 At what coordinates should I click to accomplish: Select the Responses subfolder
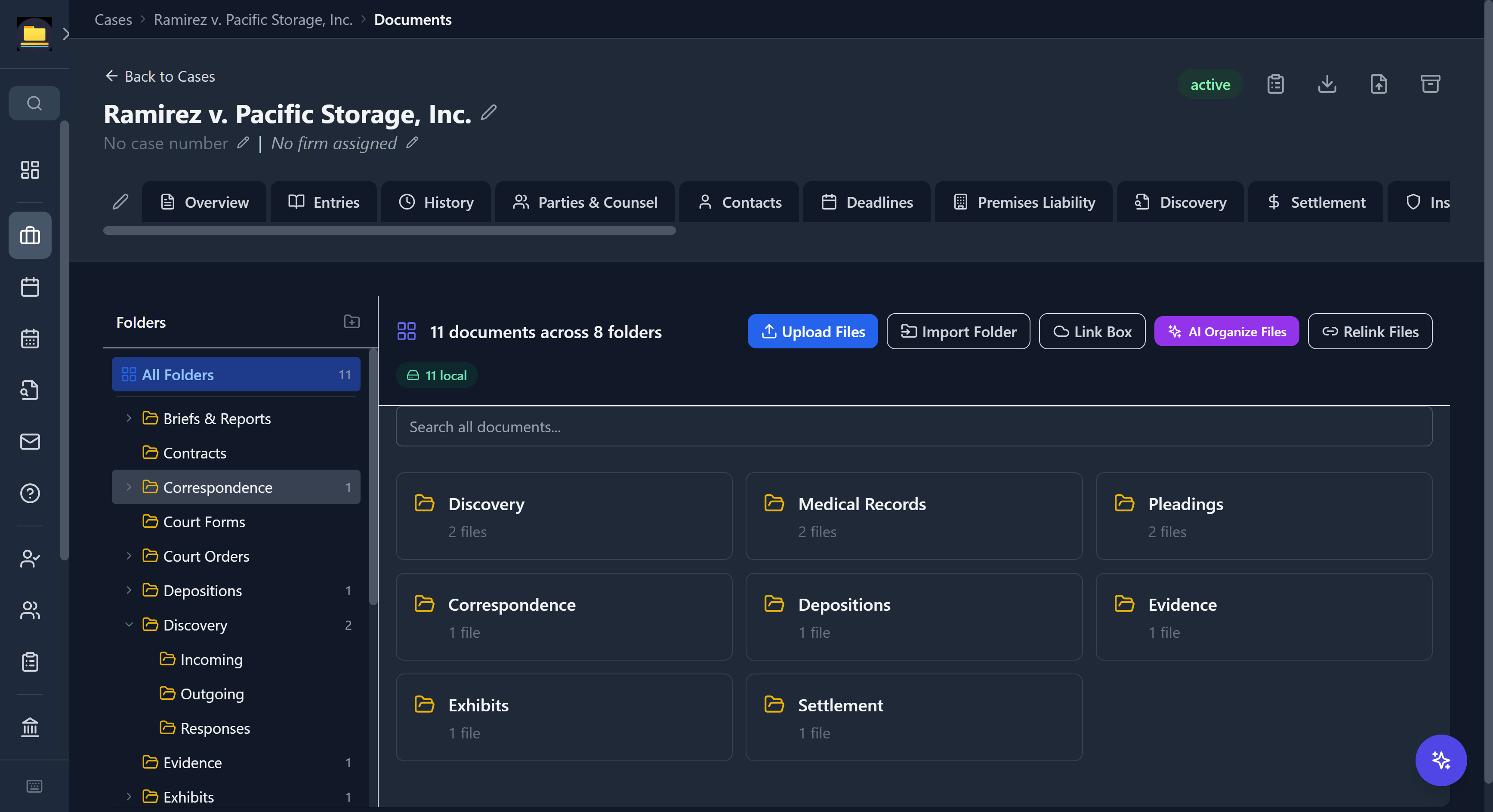[x=236, y=728]
